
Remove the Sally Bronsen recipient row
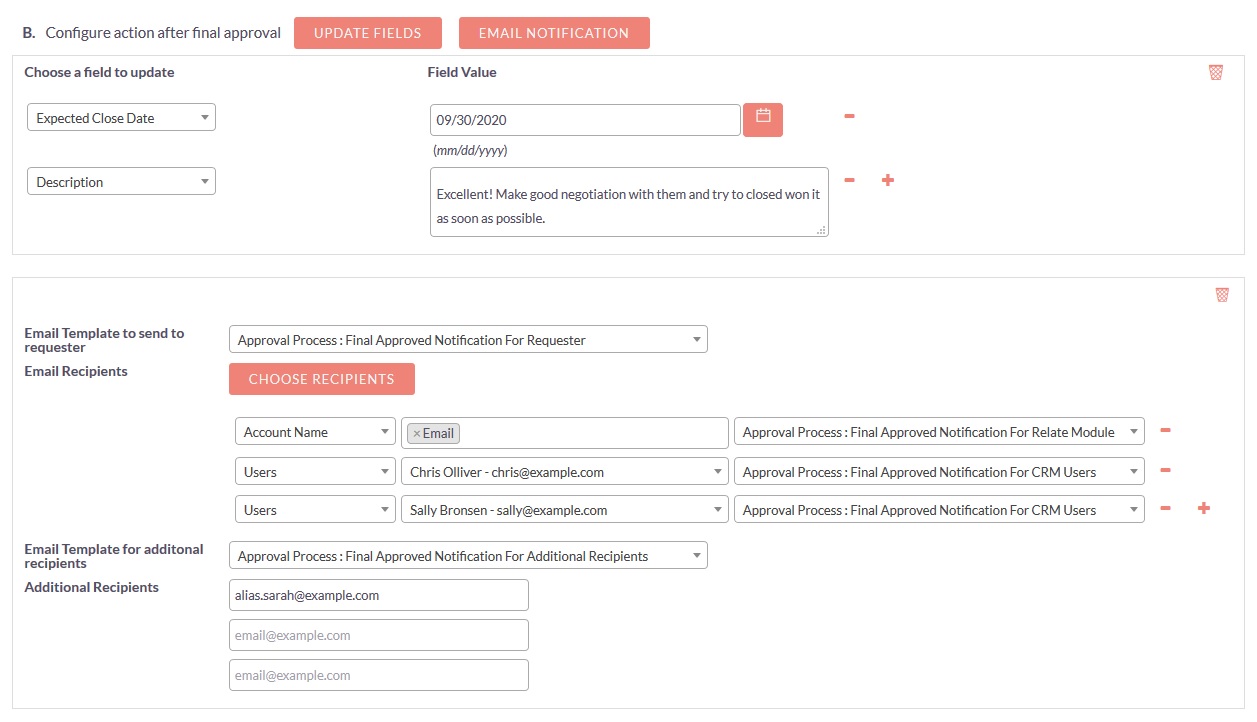coord(1165,508)
